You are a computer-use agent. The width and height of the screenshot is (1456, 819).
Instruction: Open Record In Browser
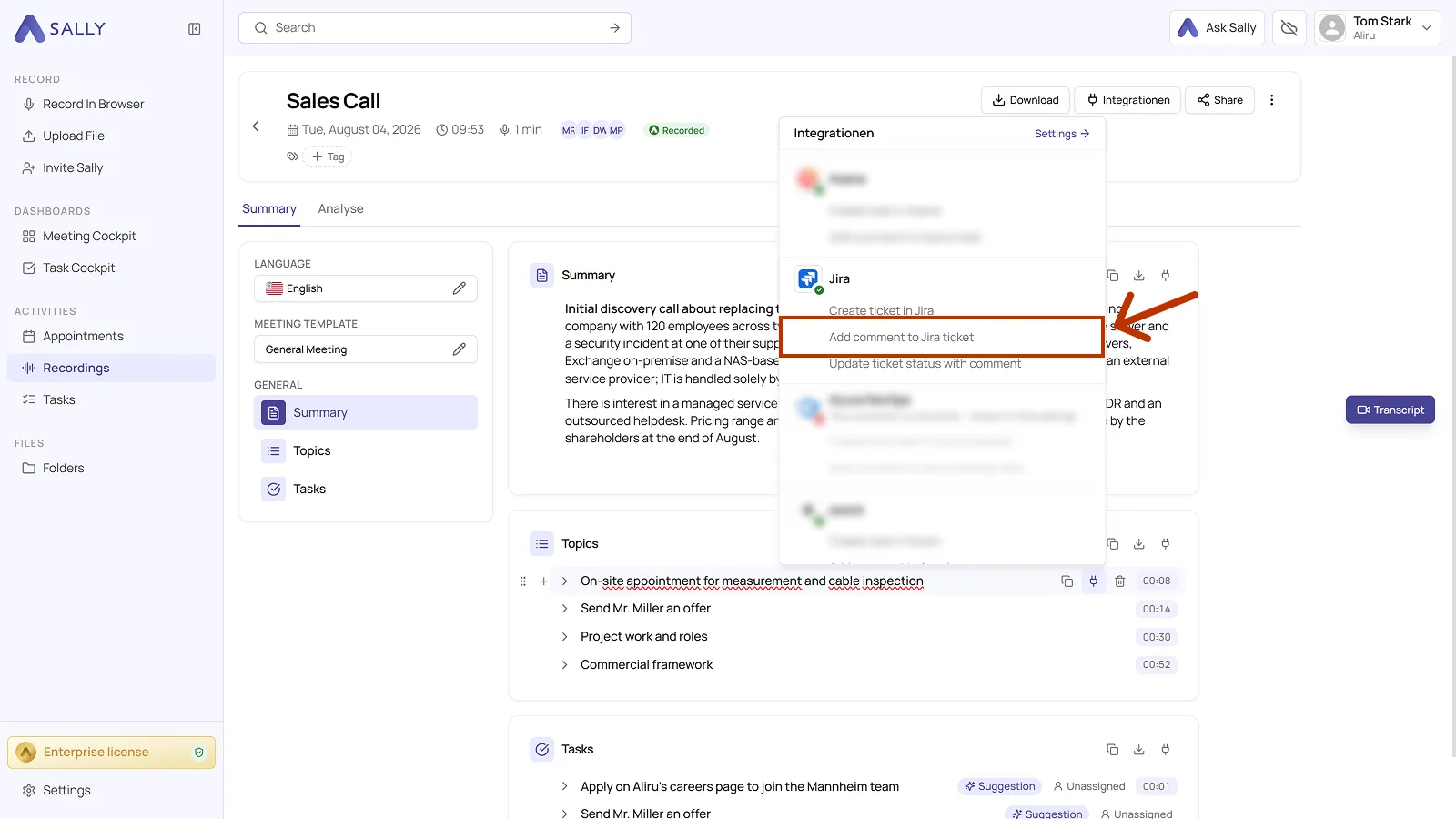point(93,105)
